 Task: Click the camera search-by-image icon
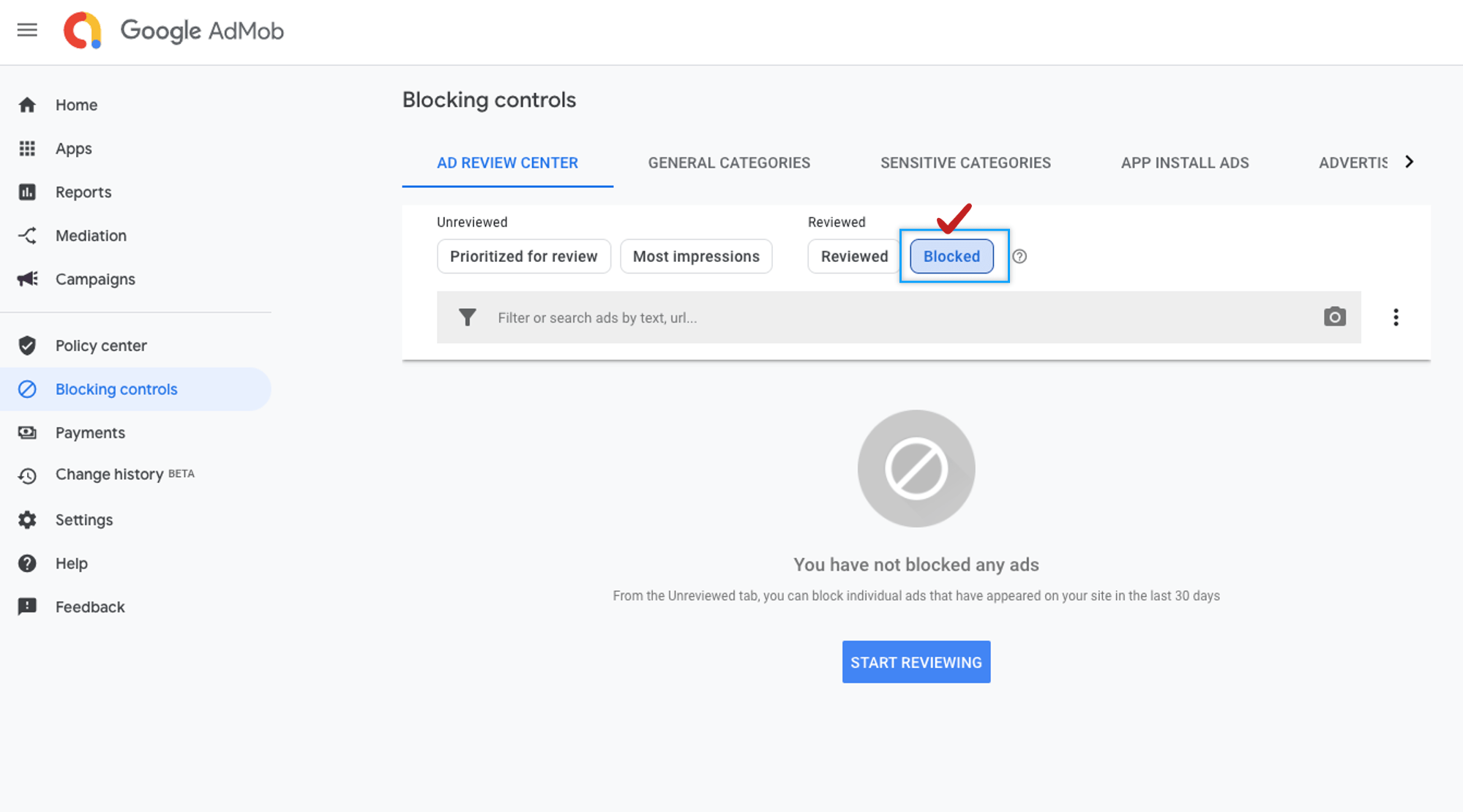[1334, 317]
